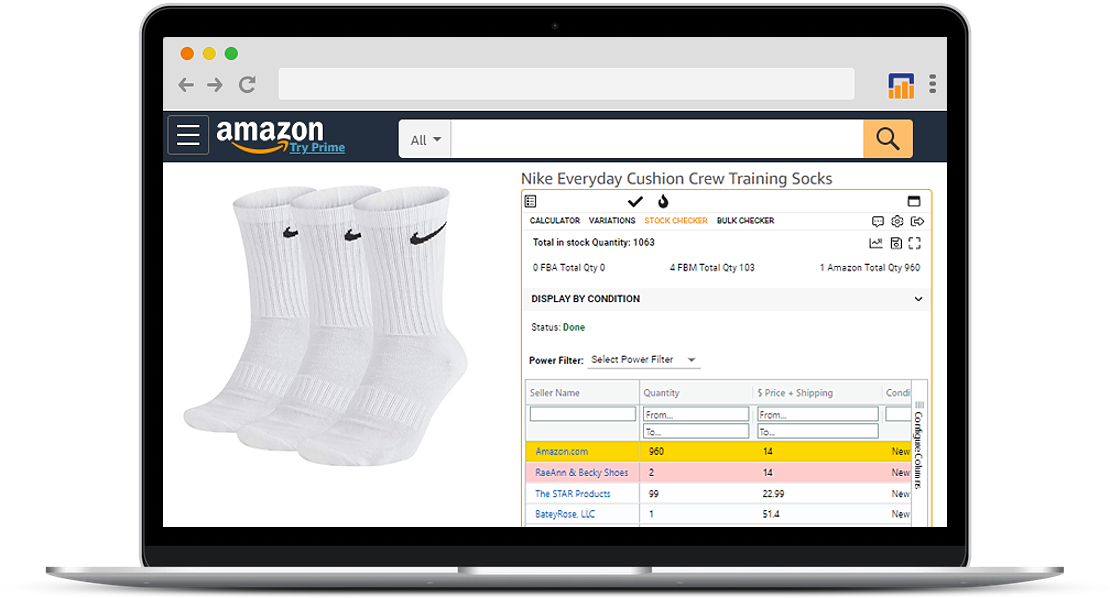1110x598 pixels.
Task: Open extension settings gear icon
Action: (x=897, y=222)
